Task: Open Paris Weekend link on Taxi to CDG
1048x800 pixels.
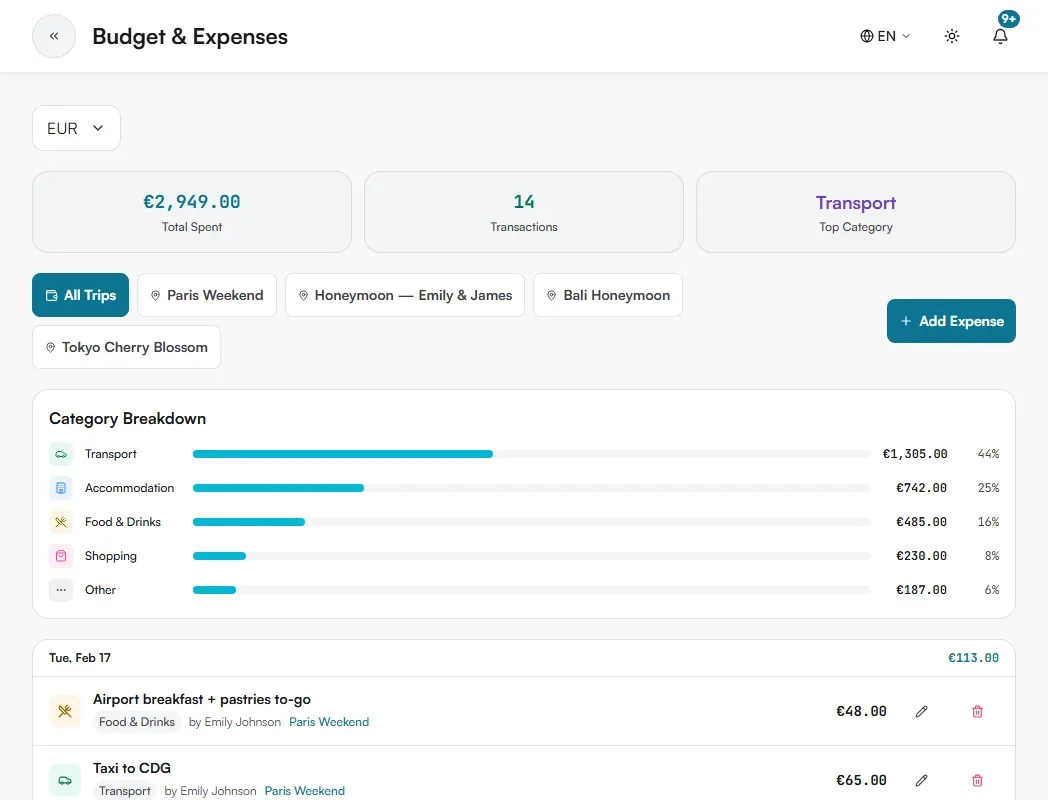Action: point(305,791)
